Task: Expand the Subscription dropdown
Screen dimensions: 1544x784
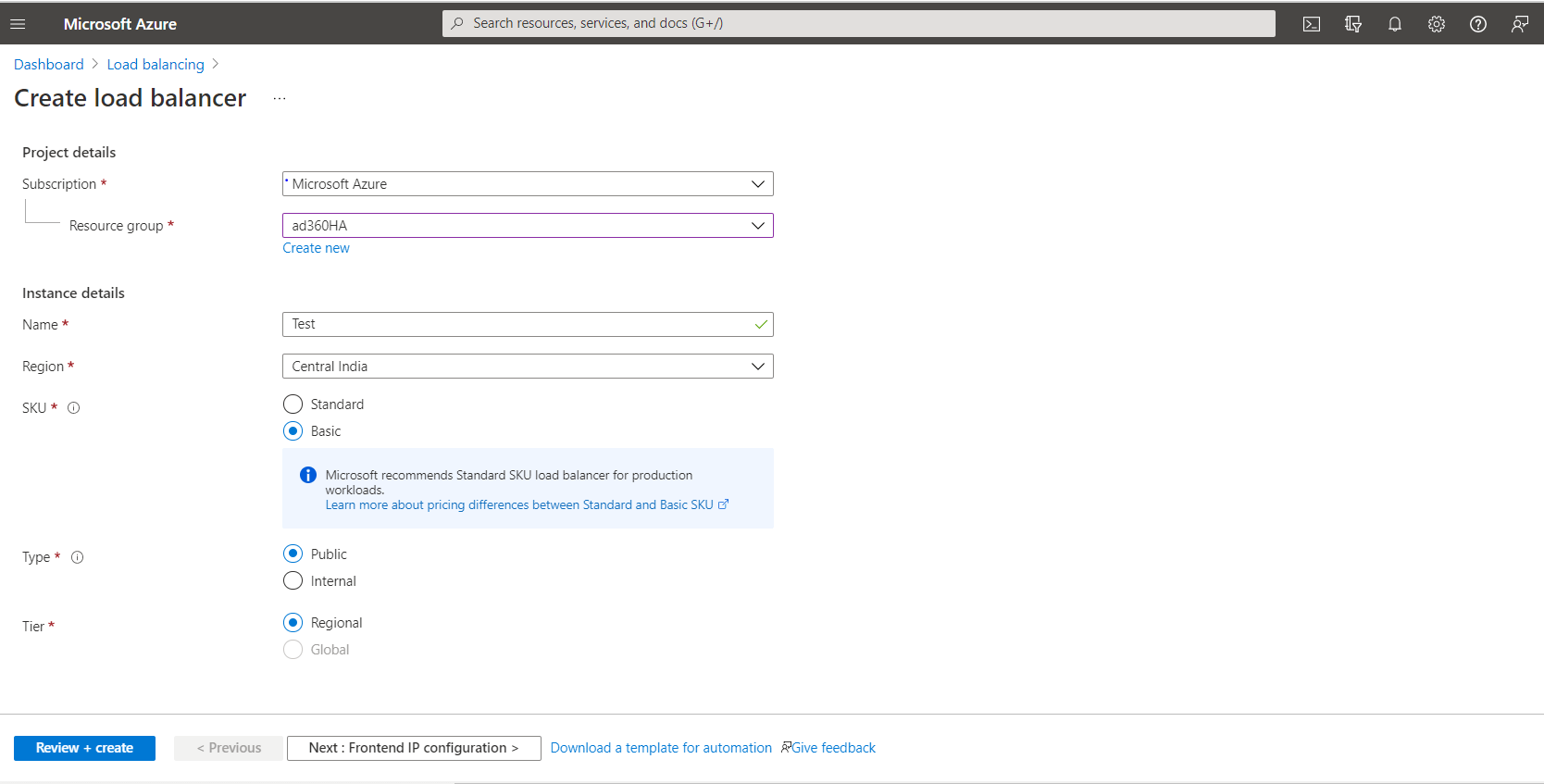Action: tap(528, 184)
